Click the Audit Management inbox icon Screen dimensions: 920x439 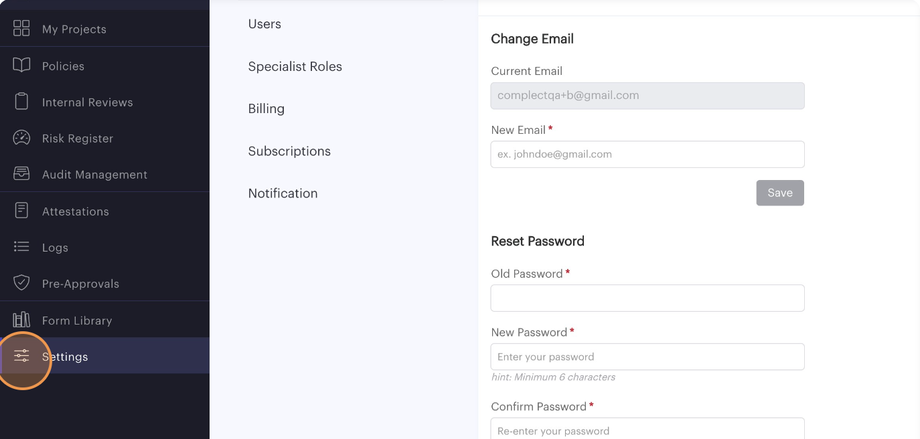(21, 174)
